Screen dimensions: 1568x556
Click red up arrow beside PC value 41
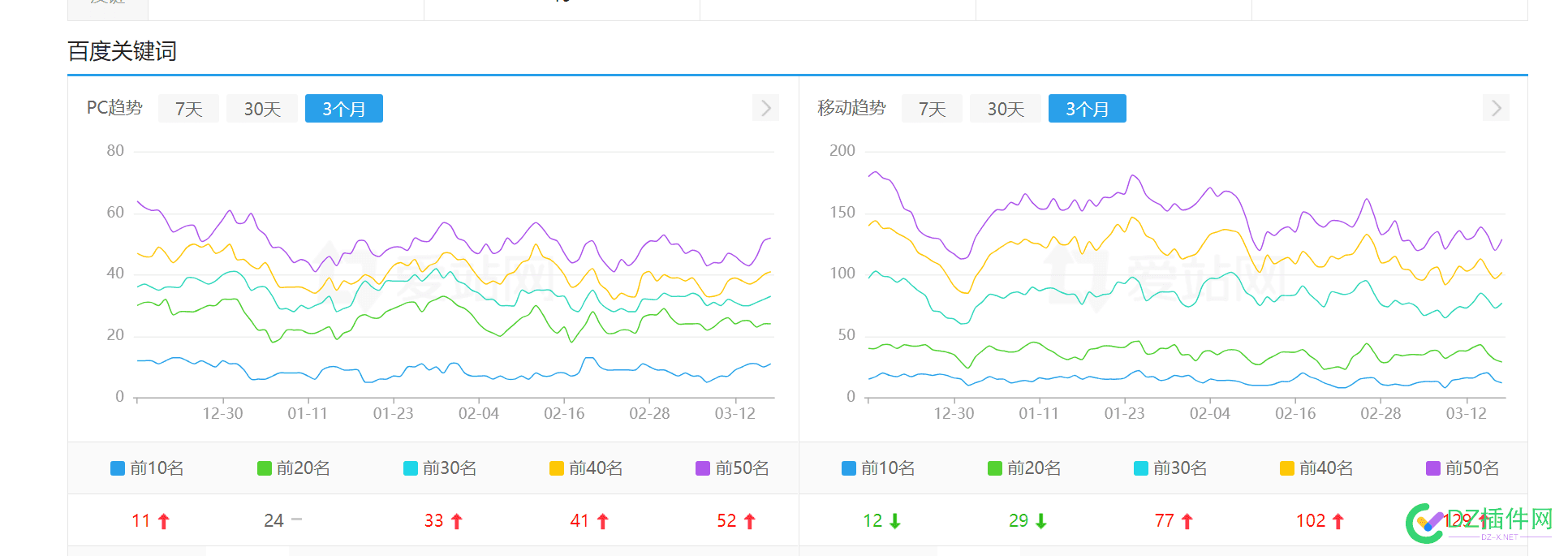click(602, 521)
